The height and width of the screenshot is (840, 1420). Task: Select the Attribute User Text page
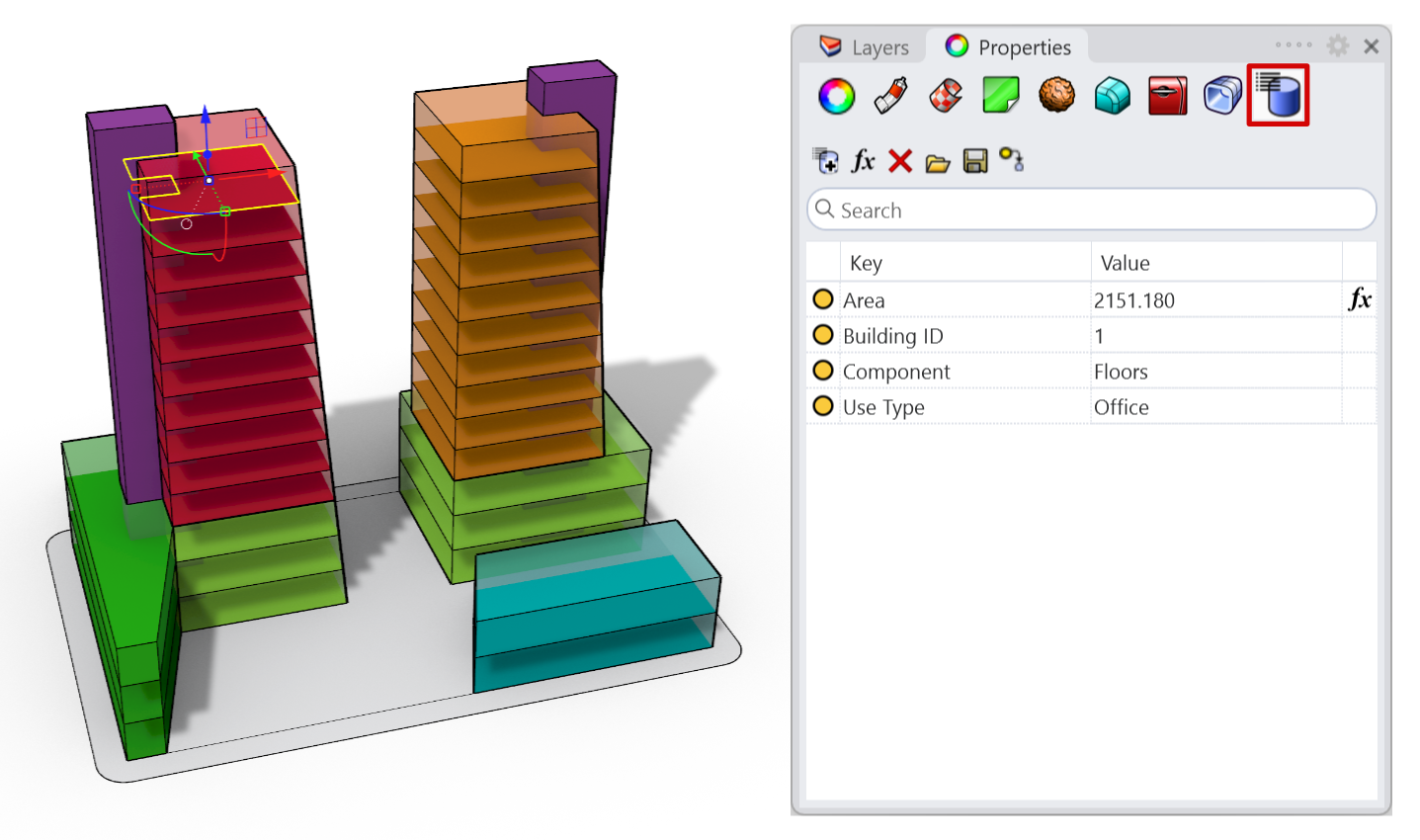[x=1279, y=95]
